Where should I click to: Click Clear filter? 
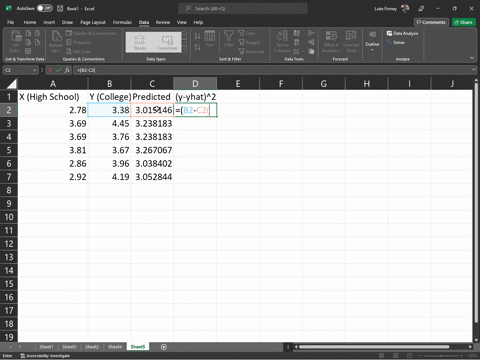pos(247,33)
